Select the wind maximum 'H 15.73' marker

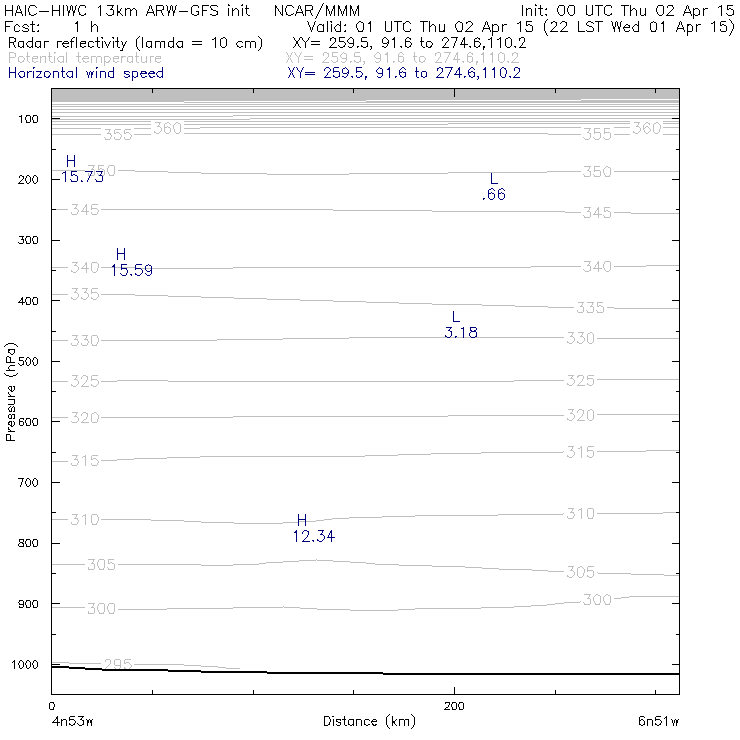point(82,169)
